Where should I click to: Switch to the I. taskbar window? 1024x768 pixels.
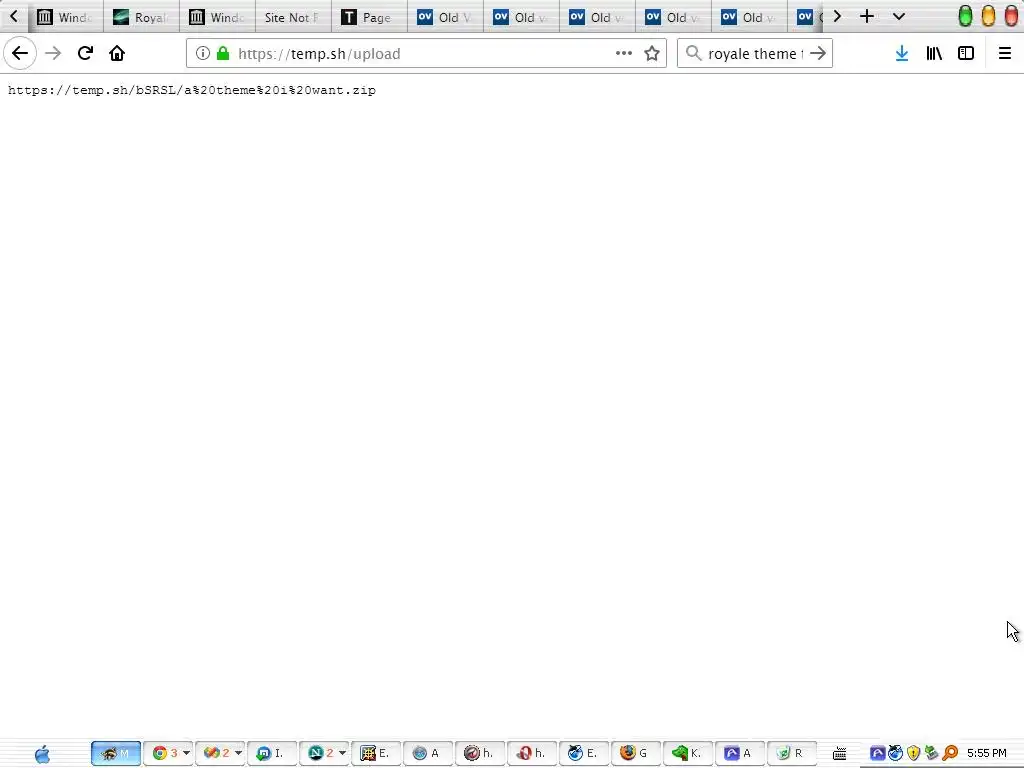(272, 754)
